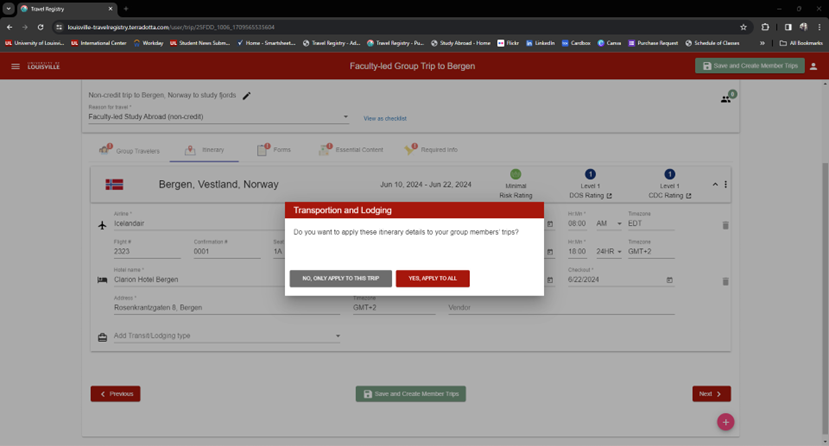The height and width of the screenshot is (446, 829).
Task: Click the Minimal Risk Rating indicator
Action: coord(515,184)
